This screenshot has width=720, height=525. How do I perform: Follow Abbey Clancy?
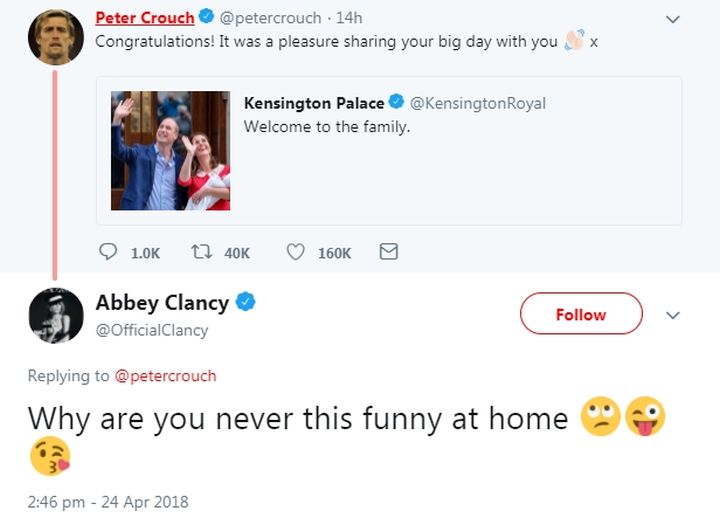[x=581, y=314]
